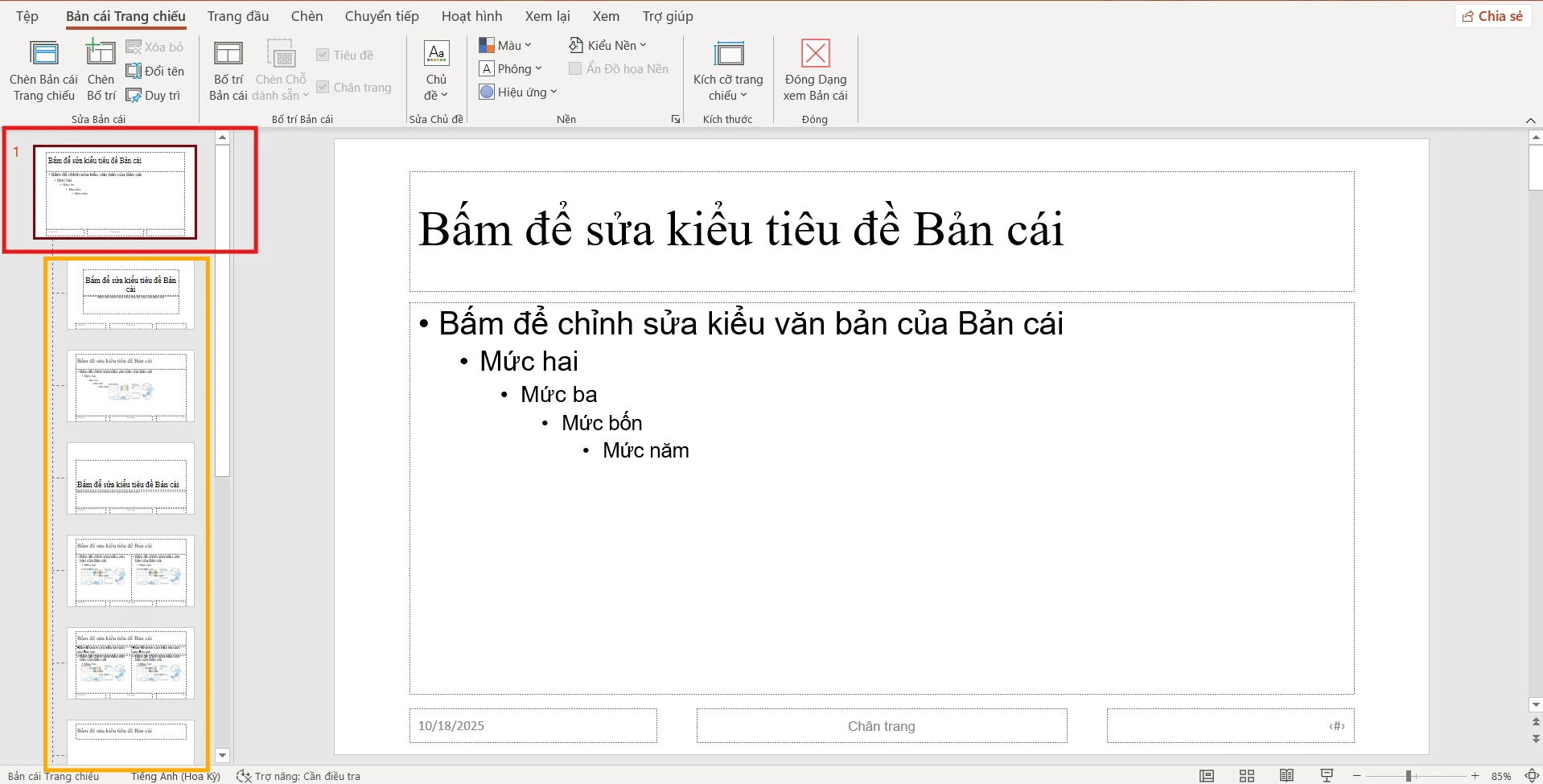Toggle the Chân trang checkbox
This screenshot has width=1543, height=784.
tap(323, 86)
